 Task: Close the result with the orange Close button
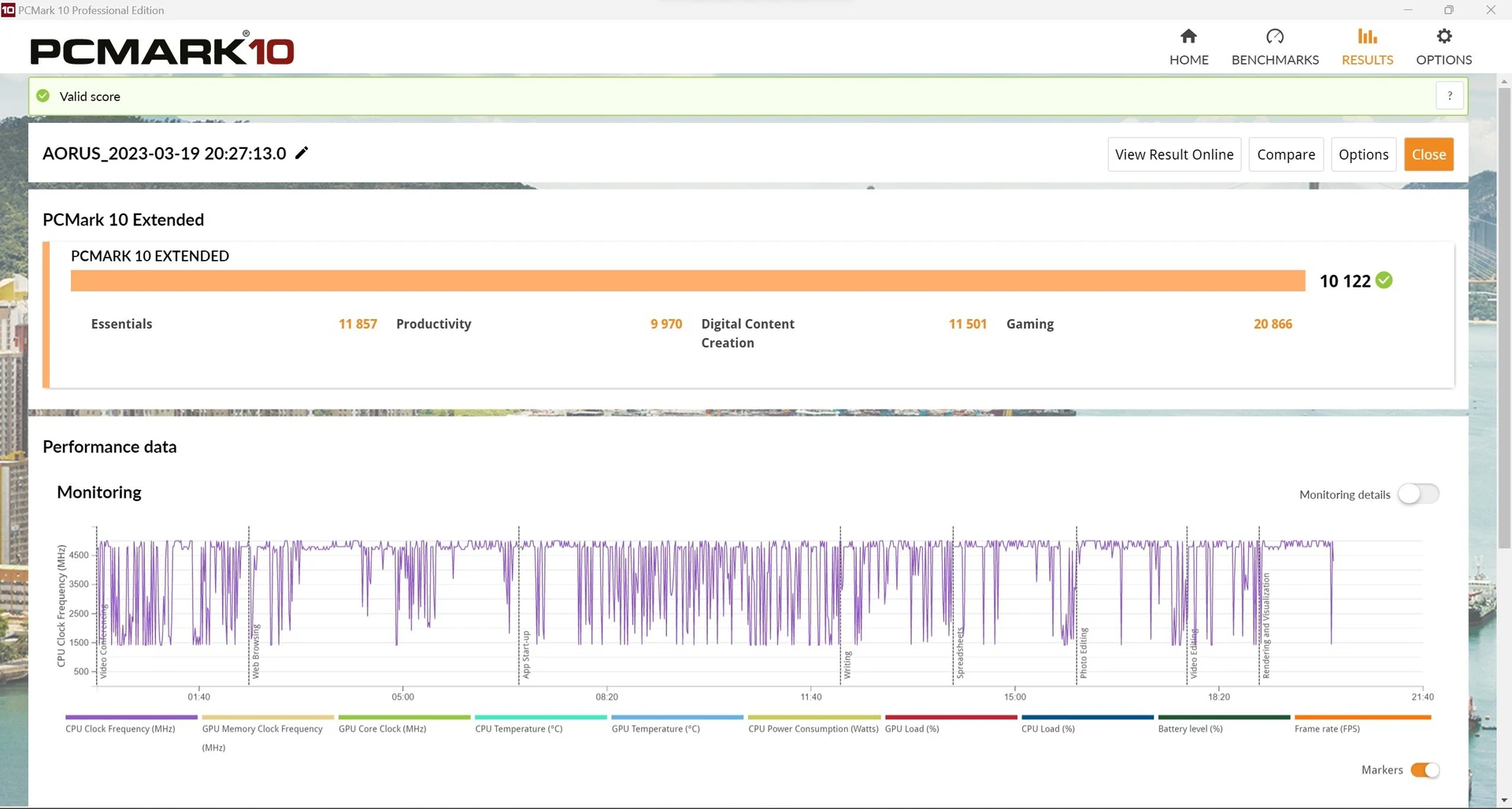1429,154
